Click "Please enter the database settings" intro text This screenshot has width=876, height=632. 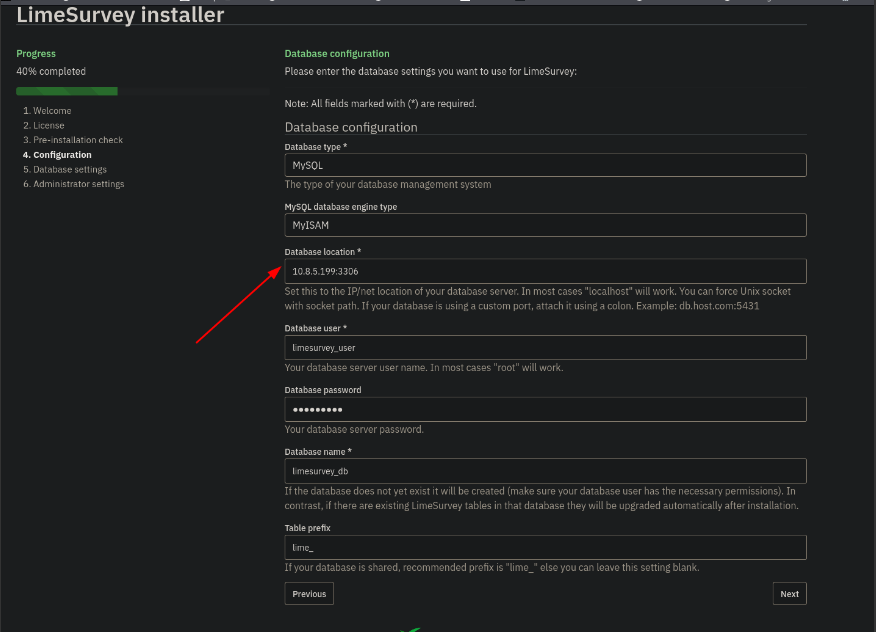tap(431, 72)
